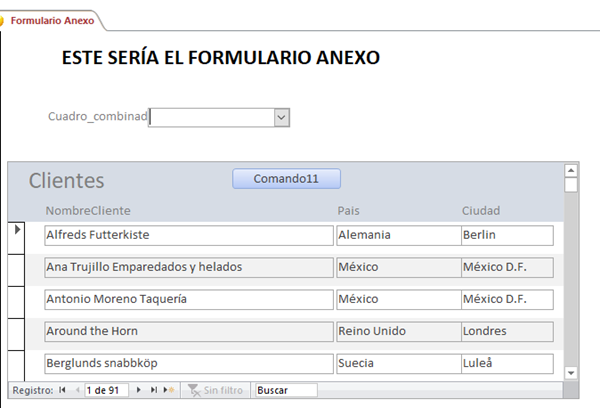Screen dimensions: 600x408
Task: Click the Sin filtro filter icon
Action: pos(194,390)
